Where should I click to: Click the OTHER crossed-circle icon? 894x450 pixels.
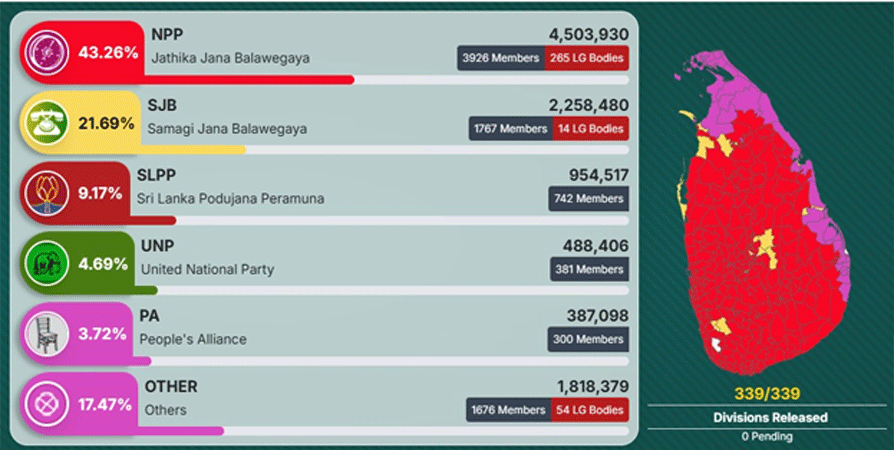47,405
